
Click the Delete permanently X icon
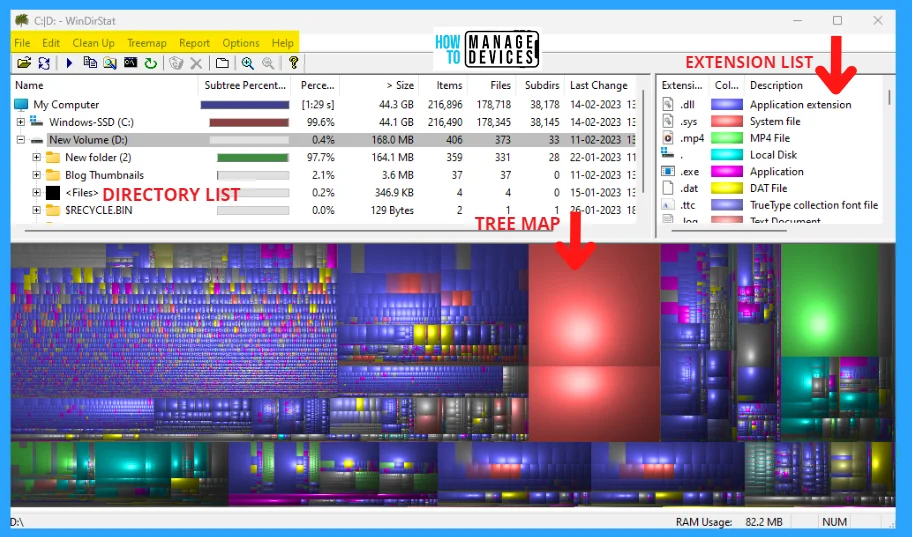197,63
